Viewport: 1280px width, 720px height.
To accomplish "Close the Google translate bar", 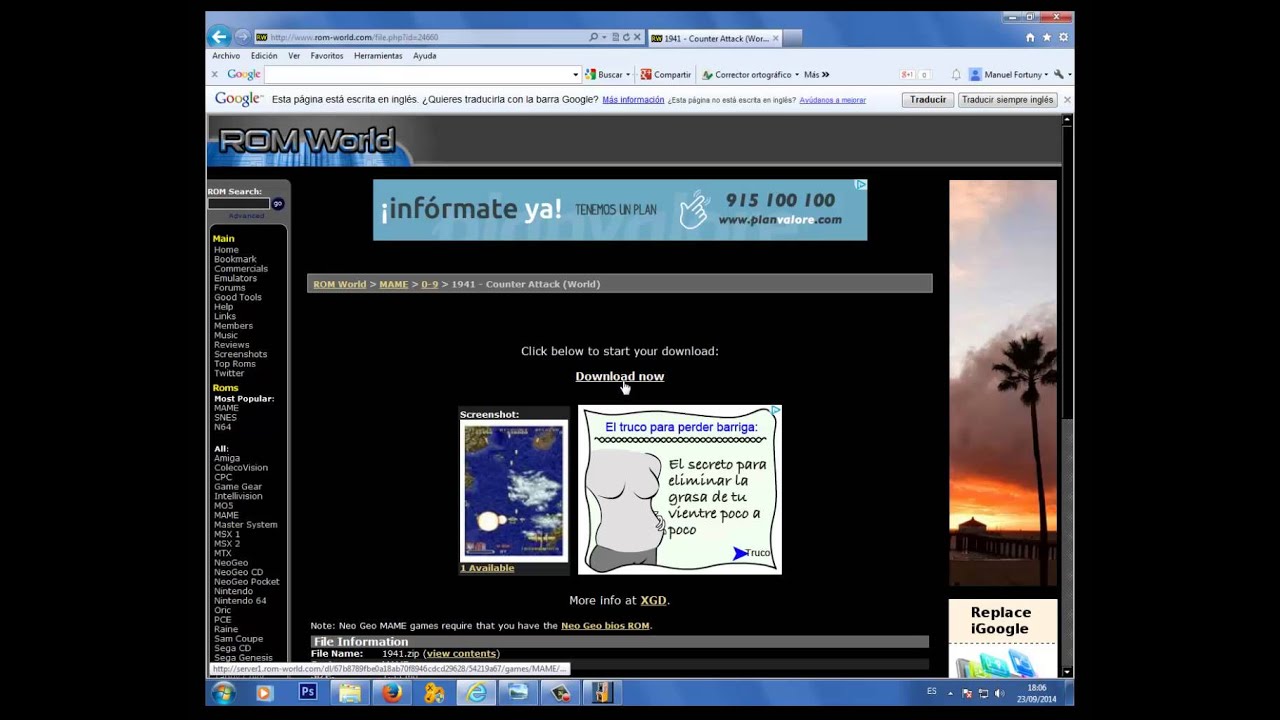I will (x=1067, y=100).
